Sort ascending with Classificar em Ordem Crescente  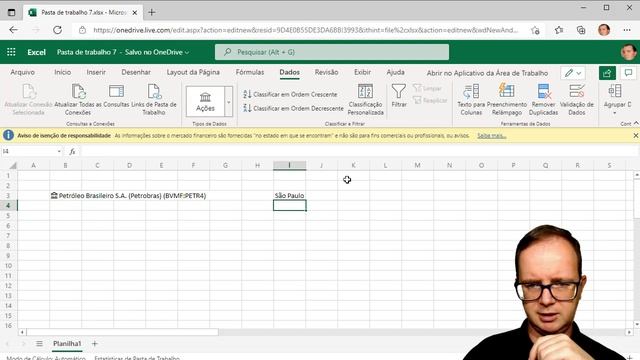[290, 94]
